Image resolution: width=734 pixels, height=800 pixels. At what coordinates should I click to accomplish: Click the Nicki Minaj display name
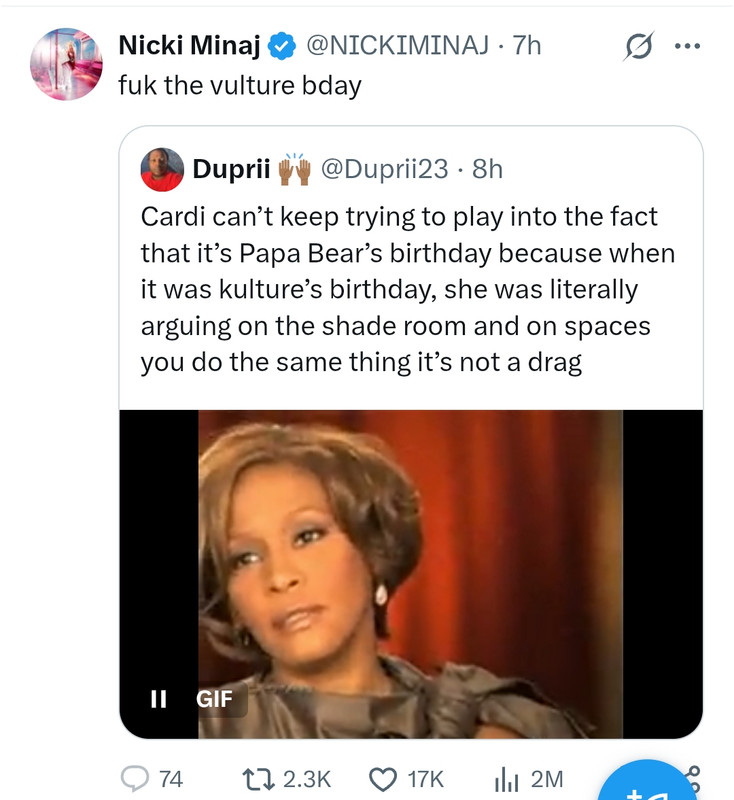190,45
